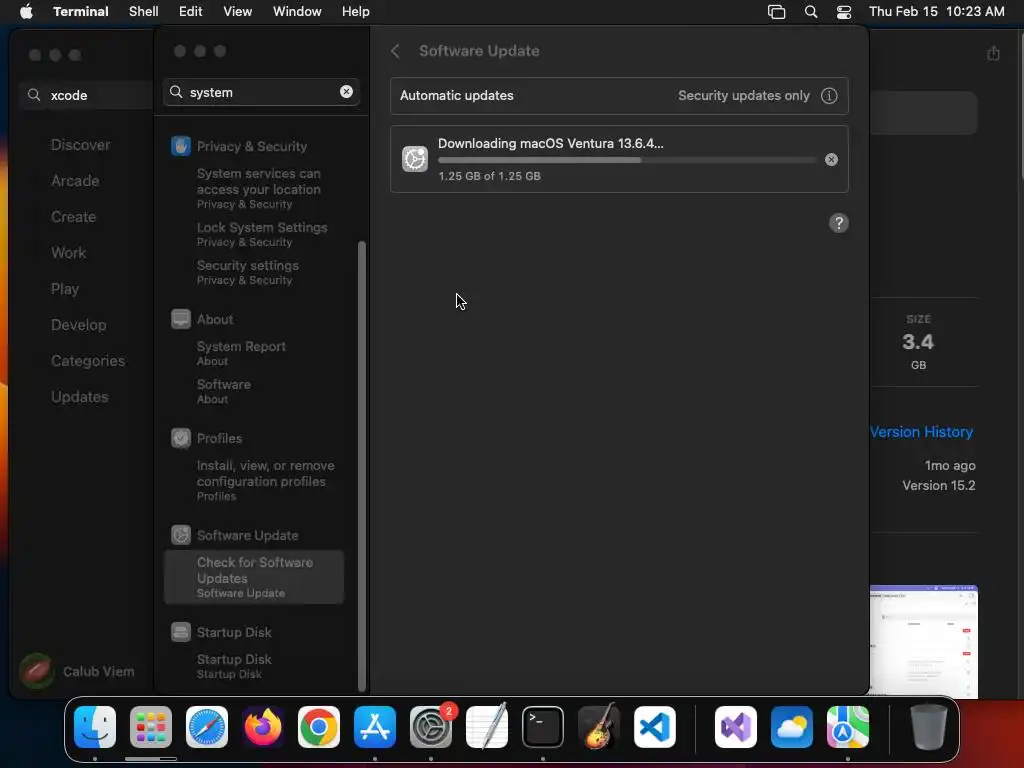Open Develop in App Store sidebar
Image resolution: width=1024 pixels, height=768 pixels.
tap(78, 325)
